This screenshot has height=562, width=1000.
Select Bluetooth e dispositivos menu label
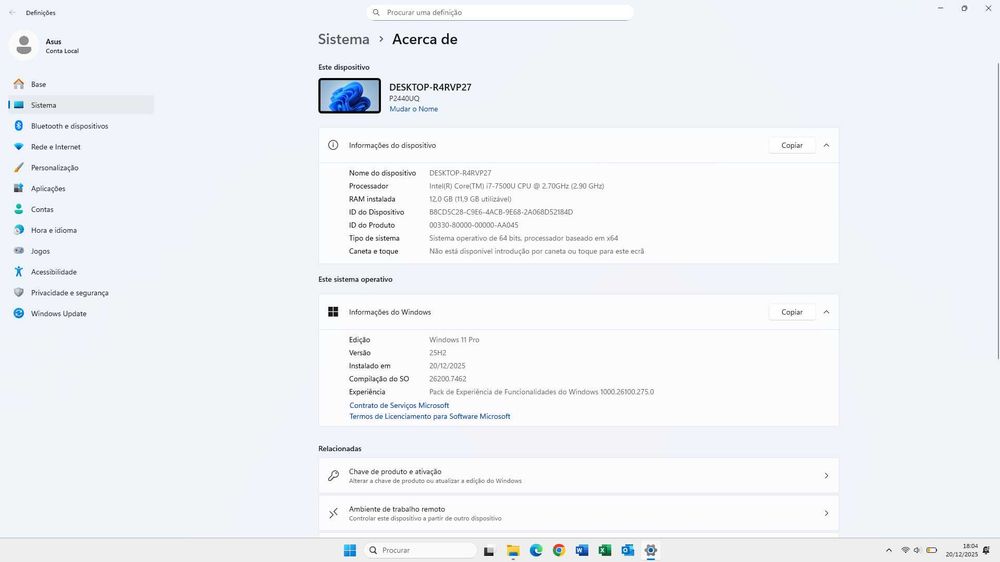click(x=70, y=126)
